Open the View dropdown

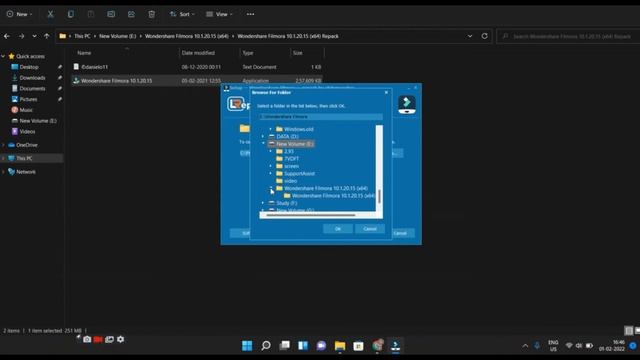219,14
